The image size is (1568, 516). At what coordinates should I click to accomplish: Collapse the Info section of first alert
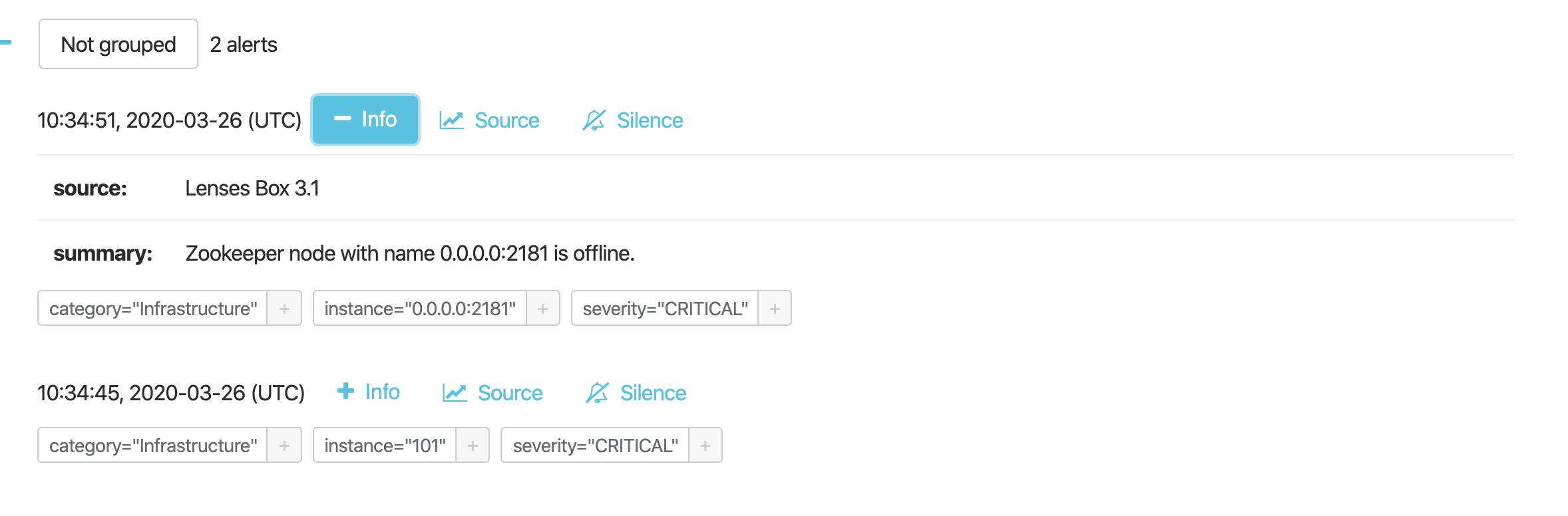(x=365, y=120)
